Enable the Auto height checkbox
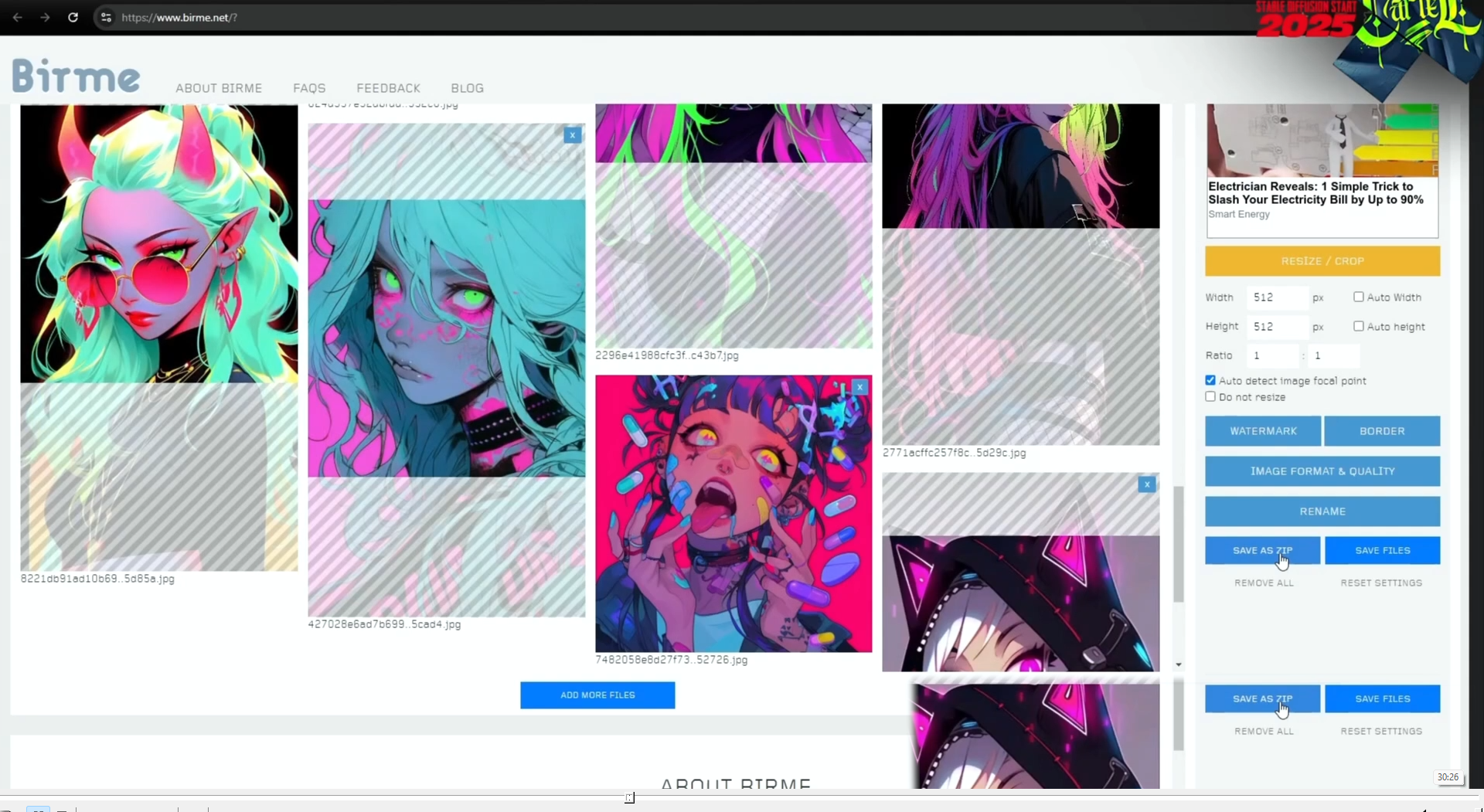 point(1358,326)
